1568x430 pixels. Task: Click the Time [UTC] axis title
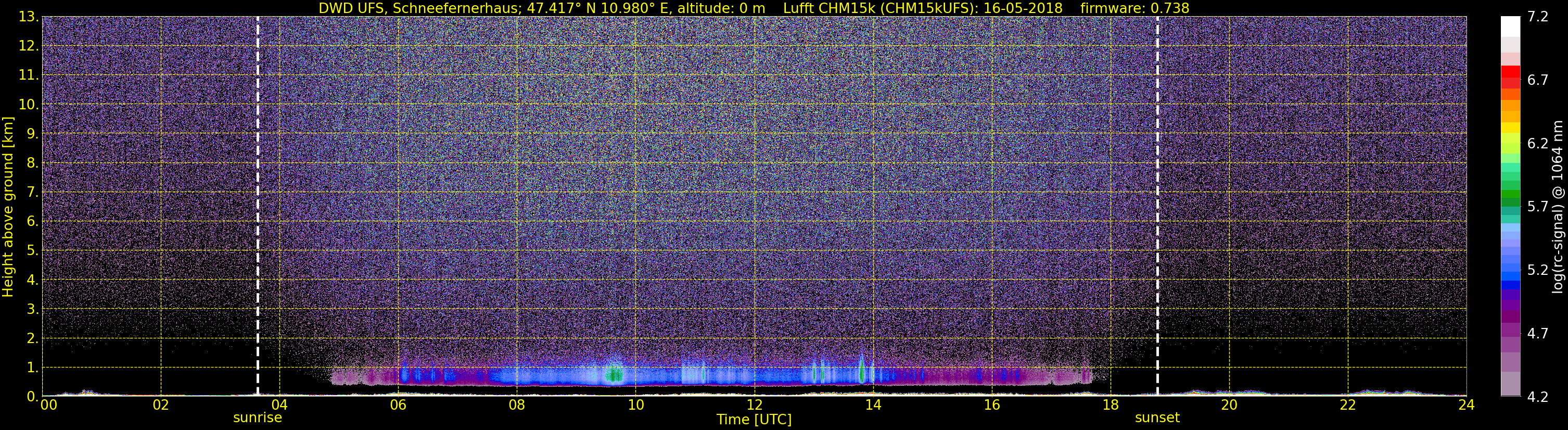(x=754, y=420)
